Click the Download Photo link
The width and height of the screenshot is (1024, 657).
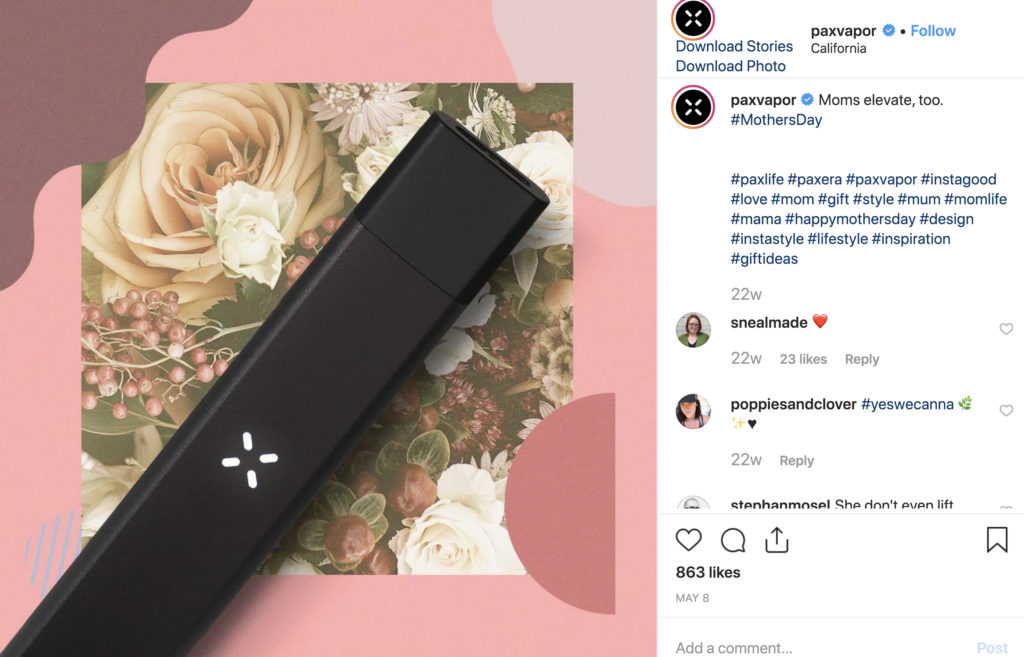click(730, 66)
